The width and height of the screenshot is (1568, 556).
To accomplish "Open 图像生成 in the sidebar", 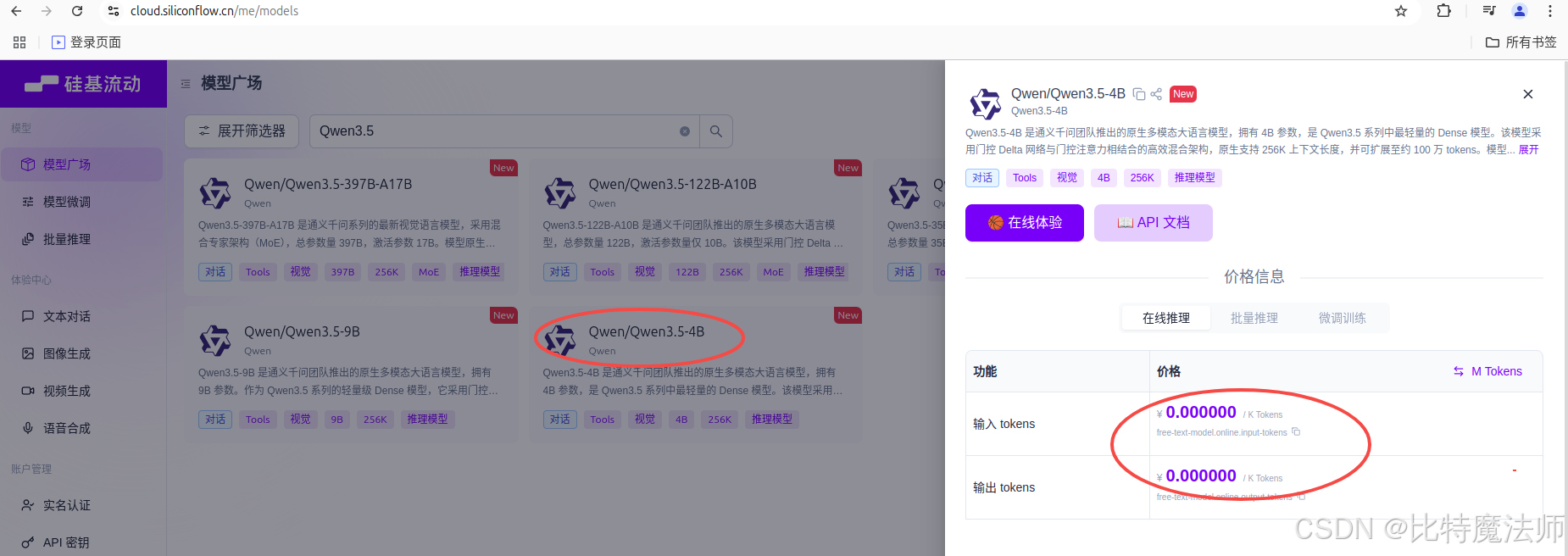I will pos(81,353).
